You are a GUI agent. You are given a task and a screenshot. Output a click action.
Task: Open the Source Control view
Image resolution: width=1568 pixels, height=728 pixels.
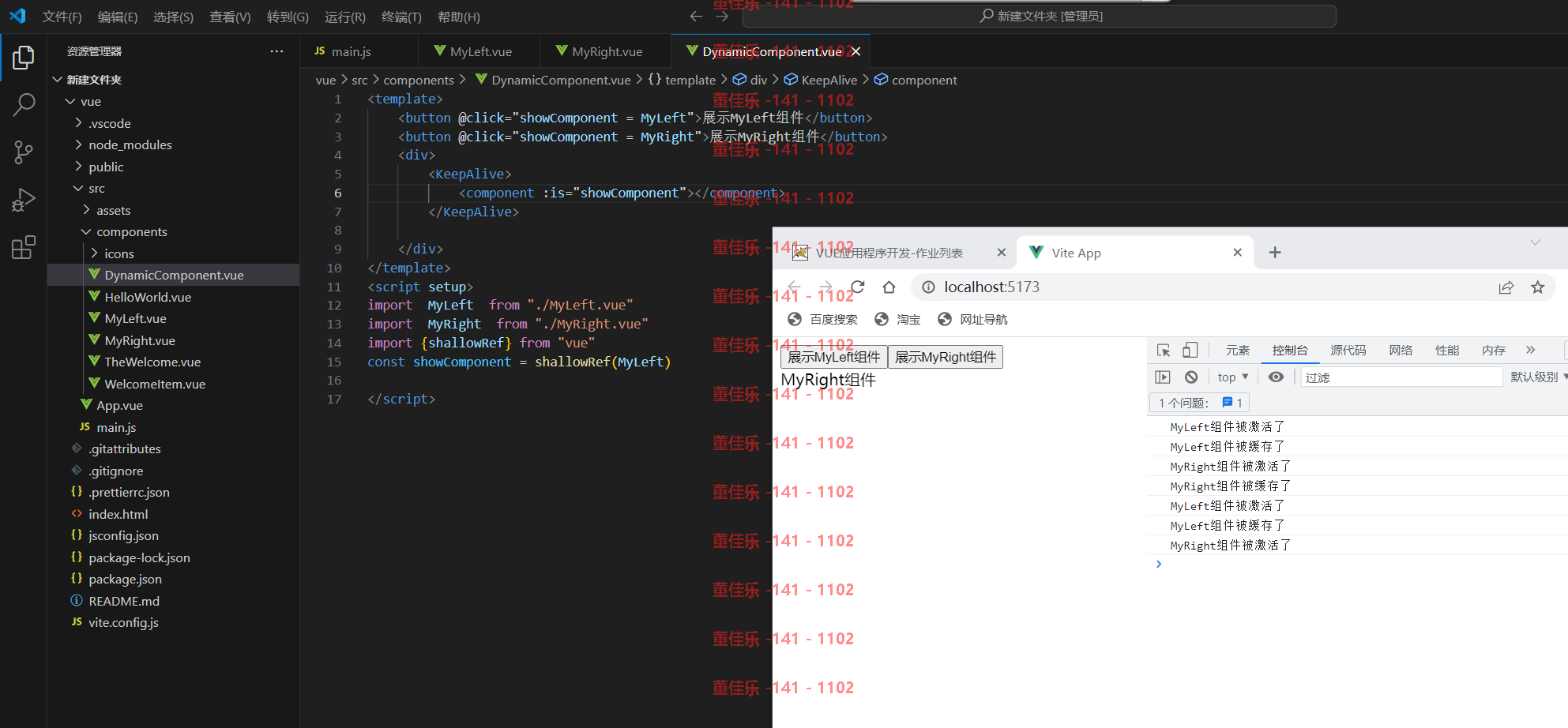[x=24, y=152]
